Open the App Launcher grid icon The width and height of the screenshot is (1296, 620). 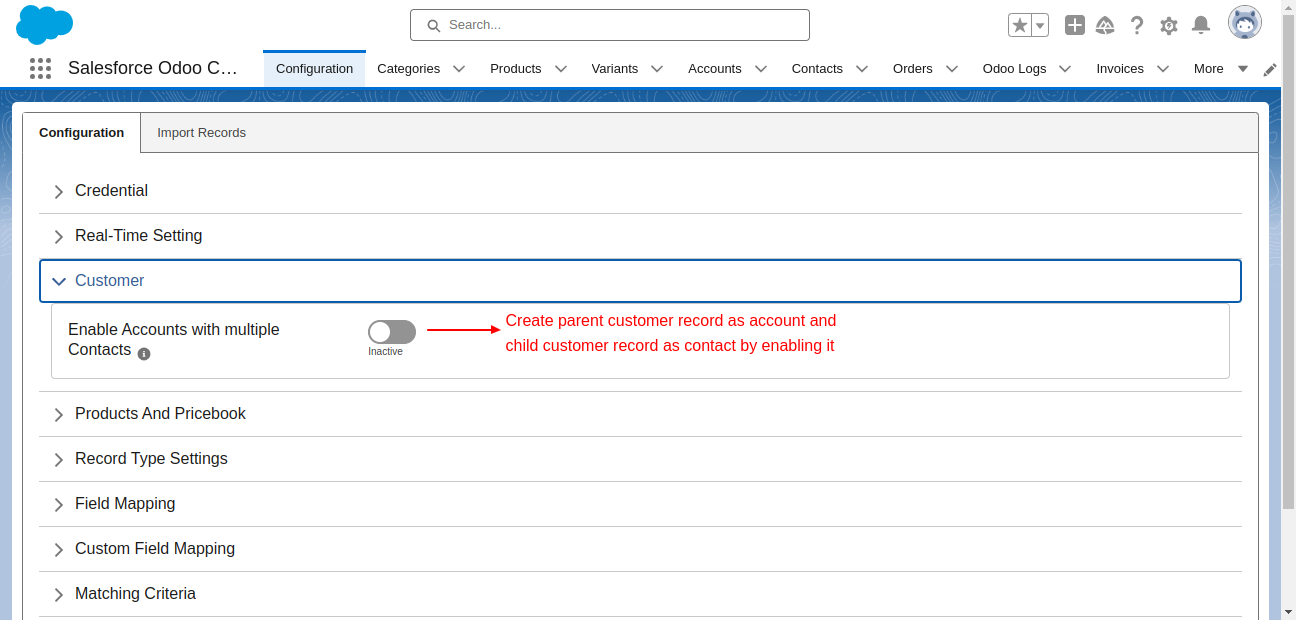pos(40,68)
